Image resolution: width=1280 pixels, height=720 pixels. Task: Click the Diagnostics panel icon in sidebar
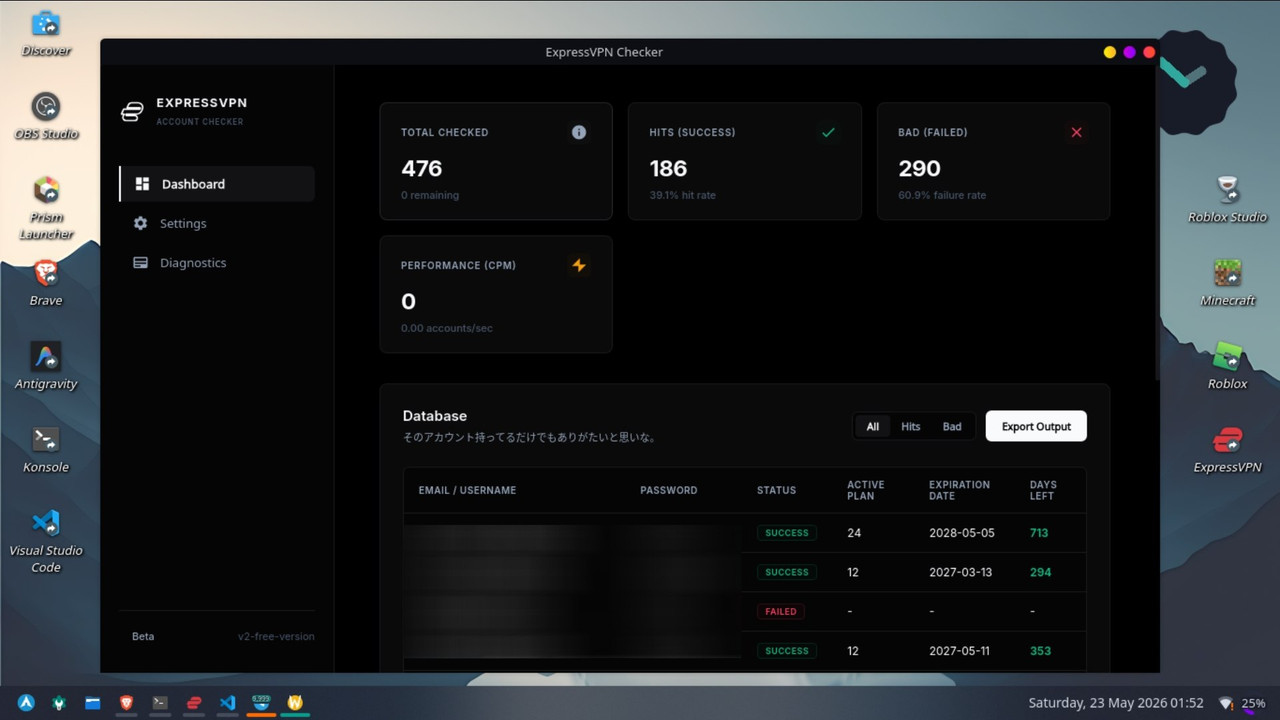140,262
